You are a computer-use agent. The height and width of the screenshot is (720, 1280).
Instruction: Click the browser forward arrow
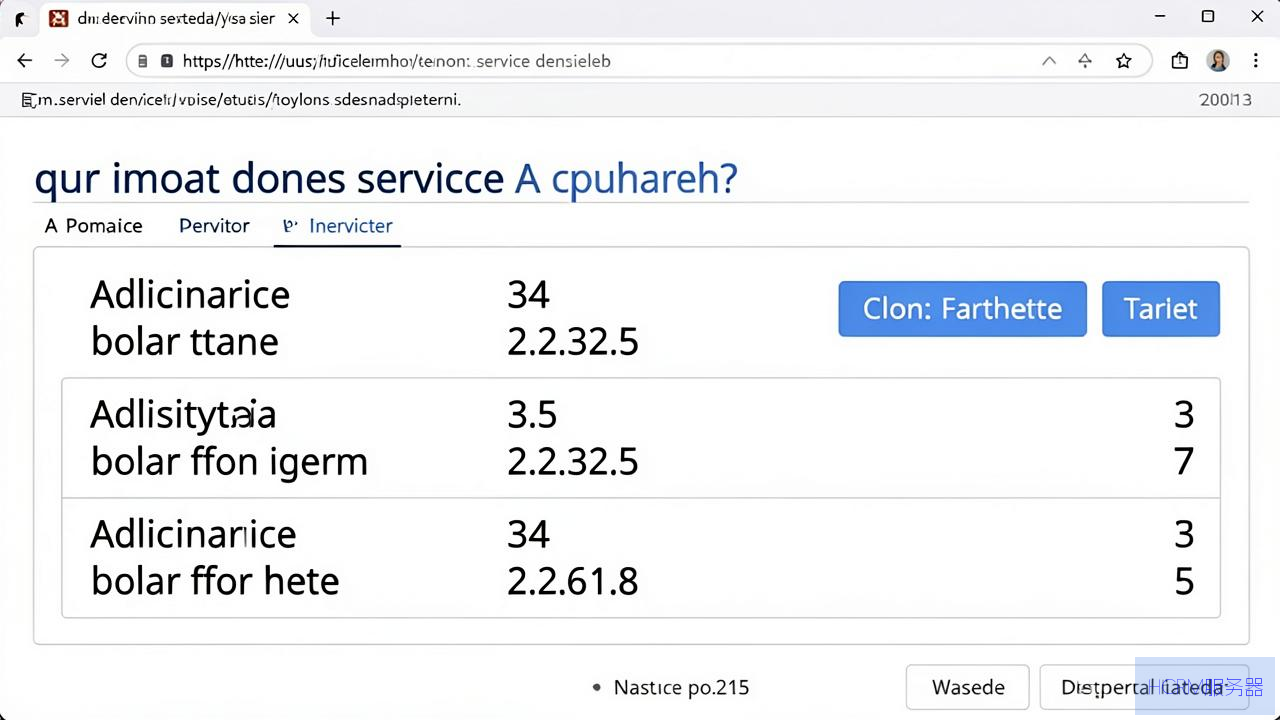pyautogui.click(x=62, y=61)
